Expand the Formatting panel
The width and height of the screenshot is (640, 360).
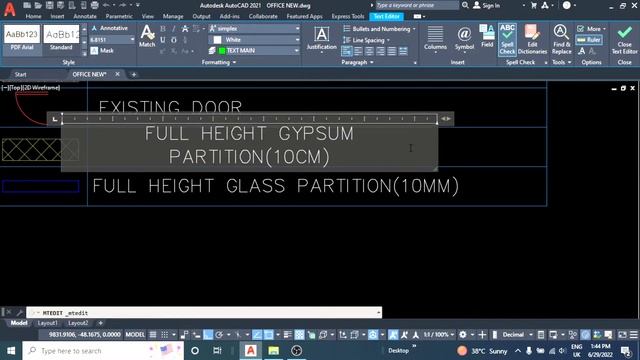tap(219, 62)
